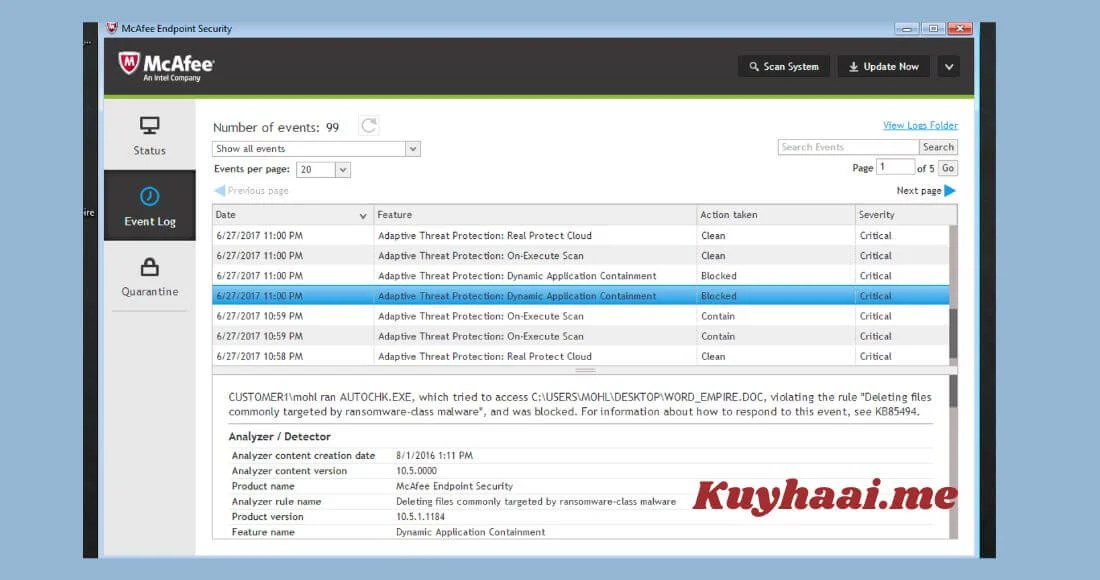Screen dimensions: 1100x580
Task: Start a scan with Scan System button
Action: tap(784, 67)
